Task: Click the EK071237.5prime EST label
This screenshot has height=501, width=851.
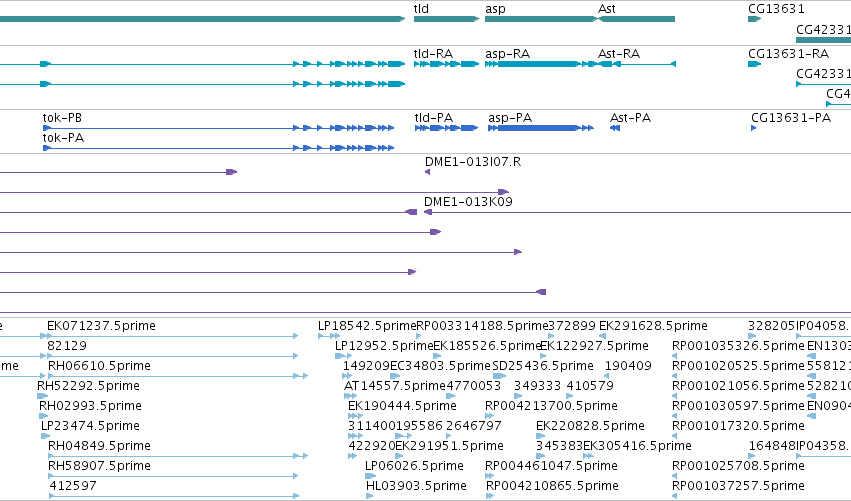Action: click(x=101, y=326)
